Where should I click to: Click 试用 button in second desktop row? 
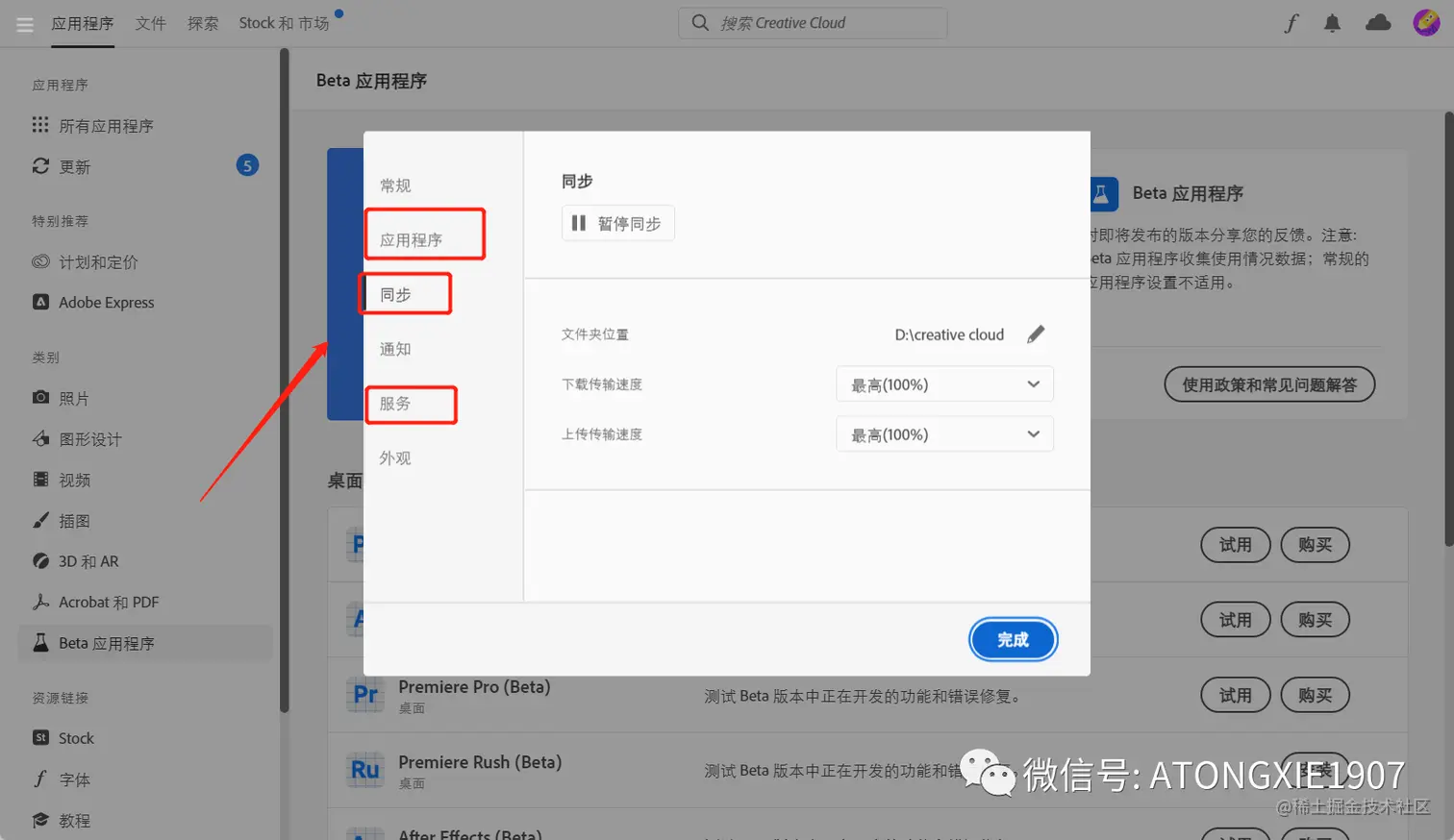point(1236,620)
